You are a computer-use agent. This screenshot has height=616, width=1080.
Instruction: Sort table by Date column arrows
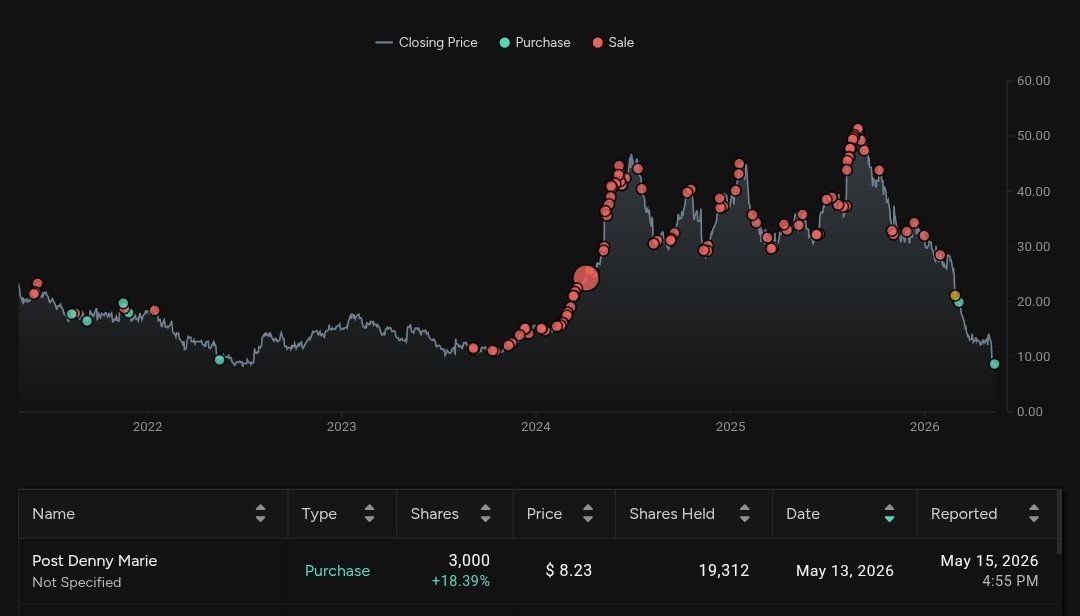(889, 513)
